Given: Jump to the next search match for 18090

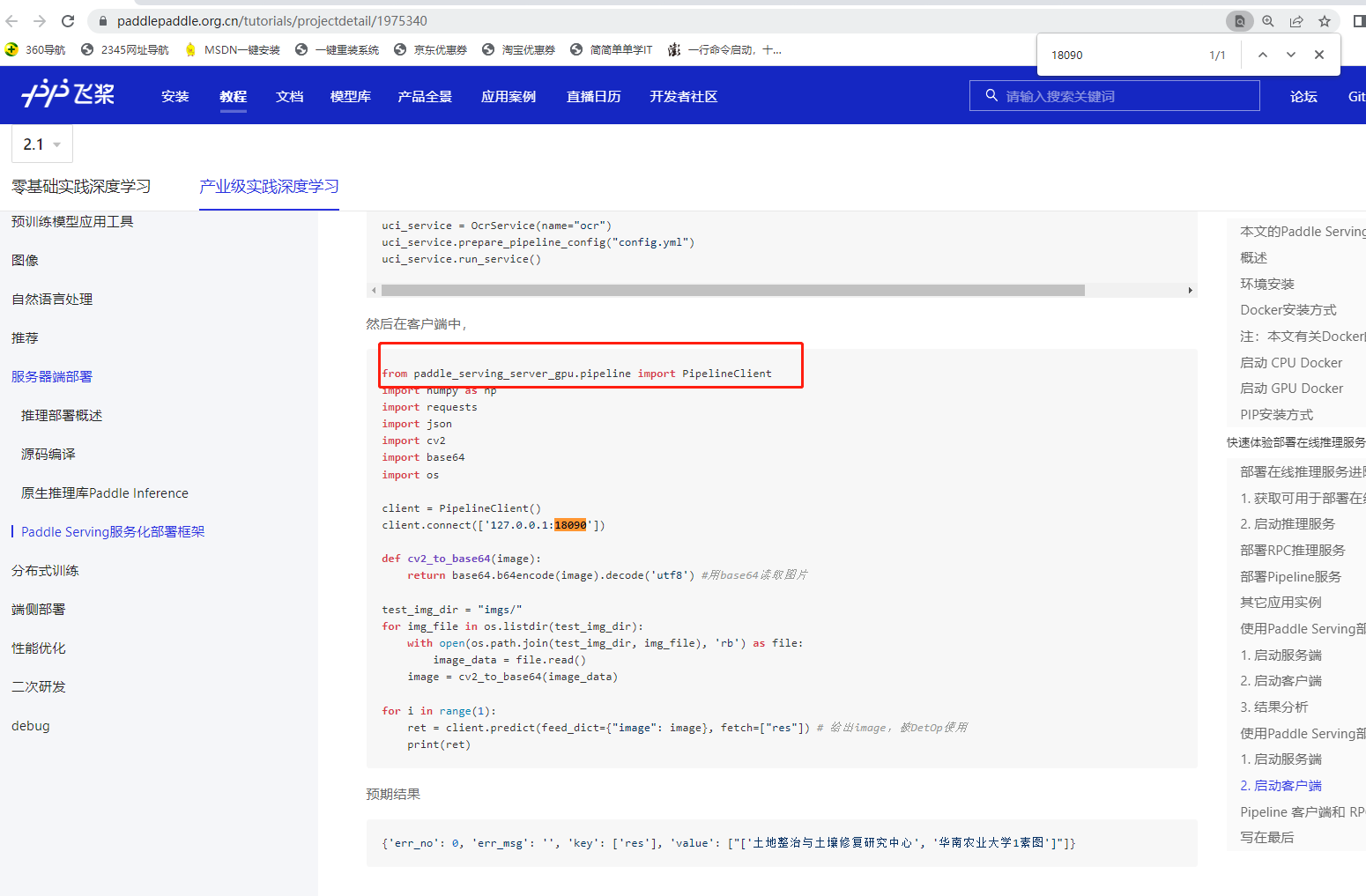Looking at the screenshot, I should (1290, 54).
